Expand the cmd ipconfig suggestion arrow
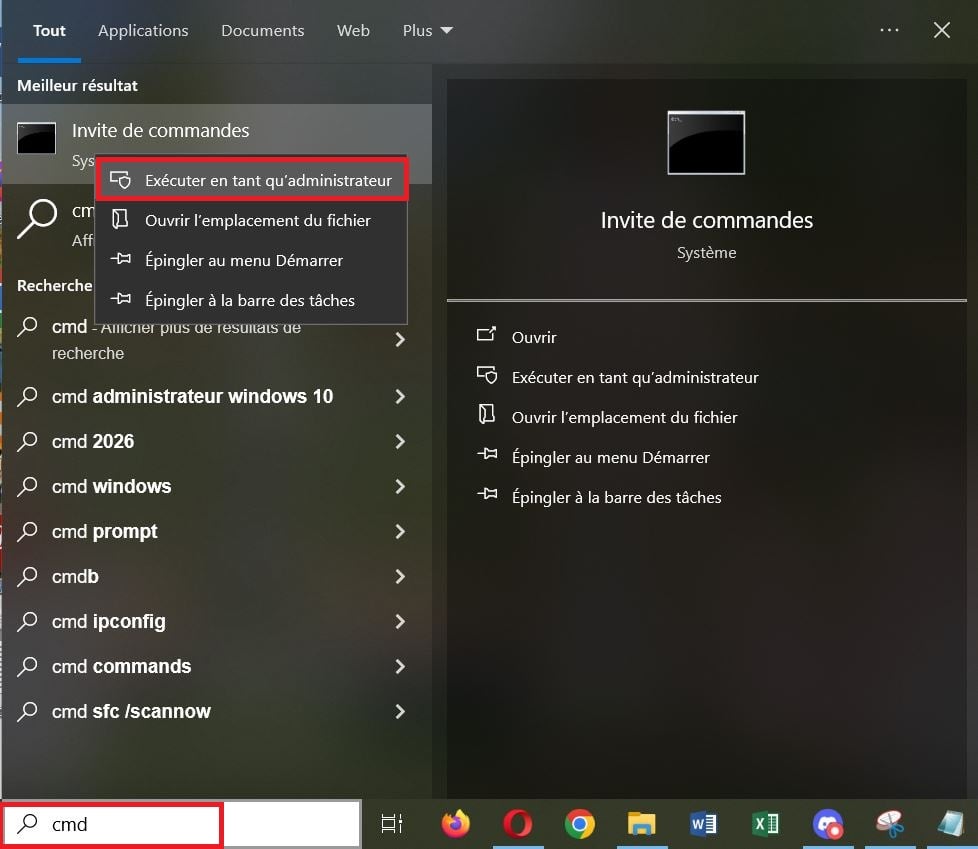The width and height of the screenshot is (978, 849). 400,621
